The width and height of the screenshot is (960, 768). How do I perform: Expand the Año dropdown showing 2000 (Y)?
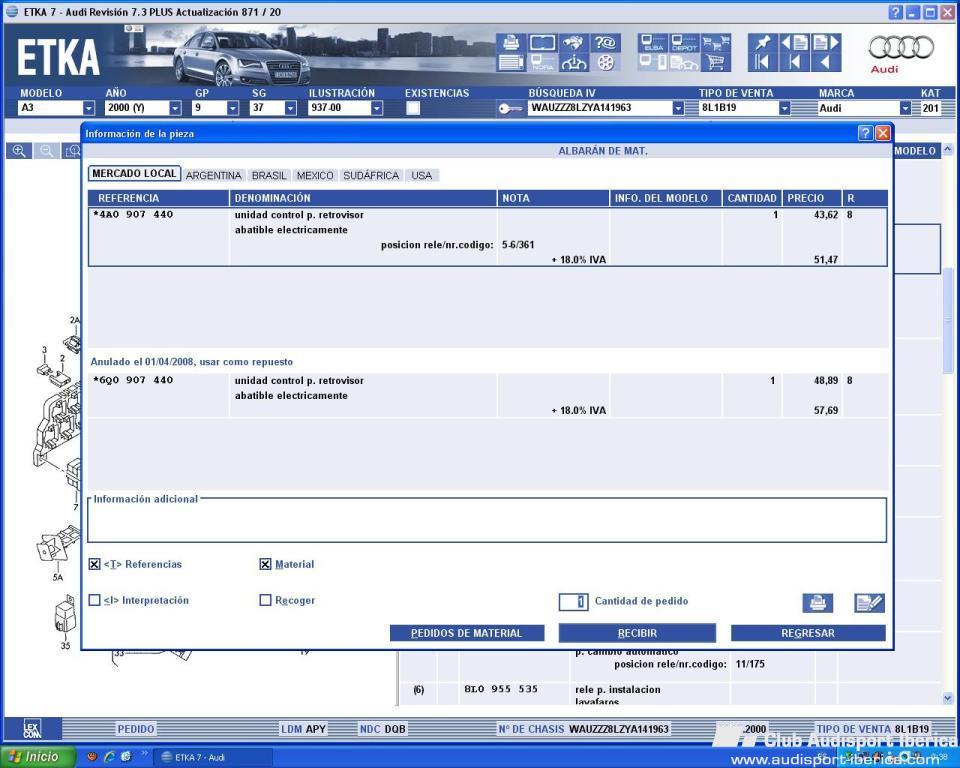[175, 108]
